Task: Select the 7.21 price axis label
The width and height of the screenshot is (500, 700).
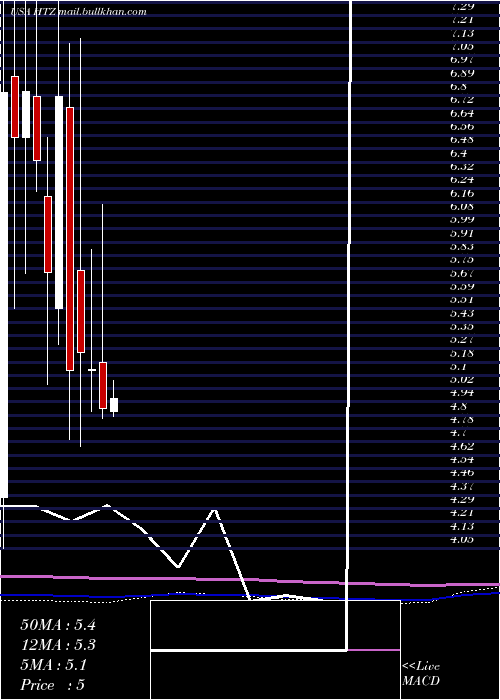Action: (462, 19)
